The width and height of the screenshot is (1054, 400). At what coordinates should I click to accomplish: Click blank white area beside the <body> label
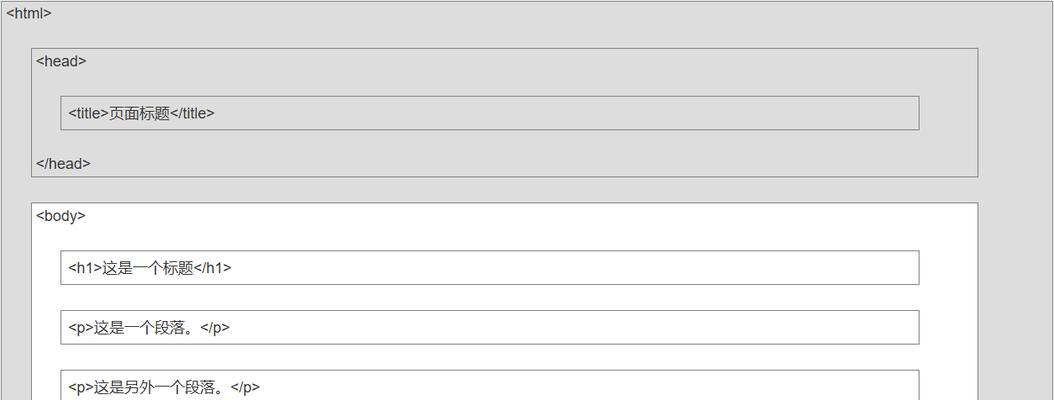[531, 216]
